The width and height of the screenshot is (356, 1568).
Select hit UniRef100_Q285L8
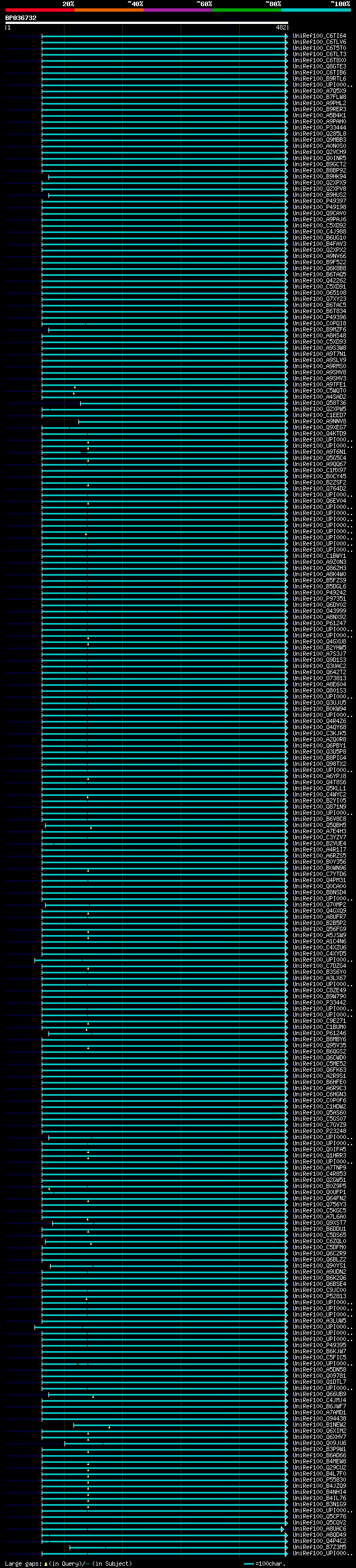point(319,134)
